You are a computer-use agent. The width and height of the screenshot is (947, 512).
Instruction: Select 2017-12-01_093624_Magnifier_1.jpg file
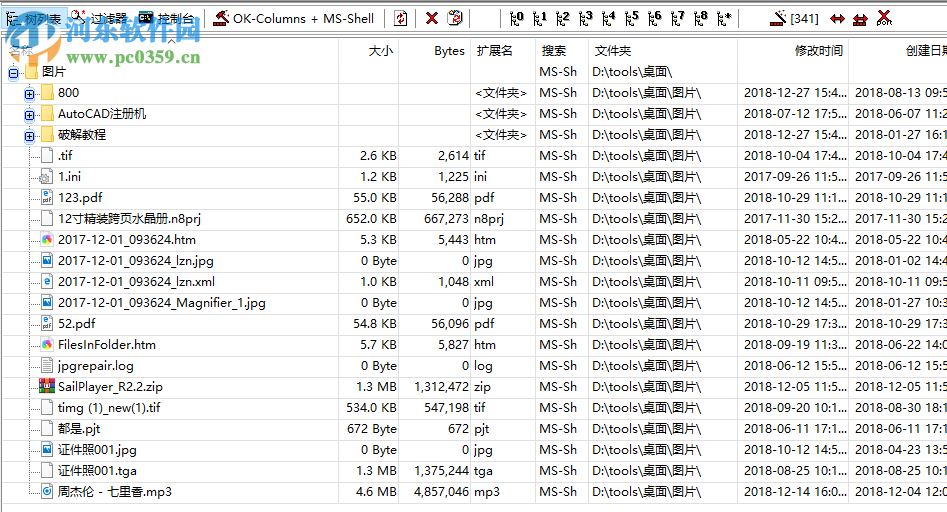[x=162, y=302]
